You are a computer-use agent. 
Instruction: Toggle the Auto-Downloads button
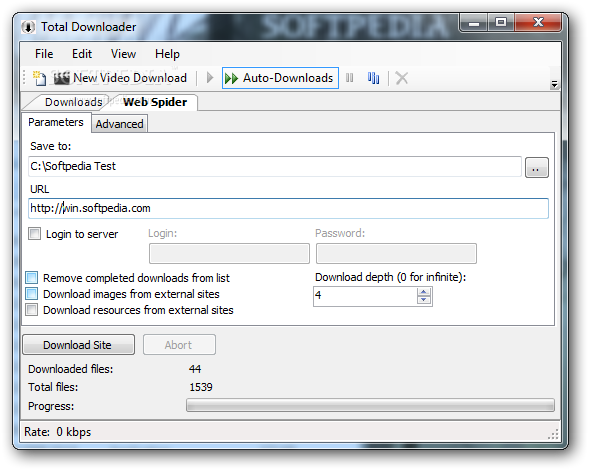(x=280, y=78)
